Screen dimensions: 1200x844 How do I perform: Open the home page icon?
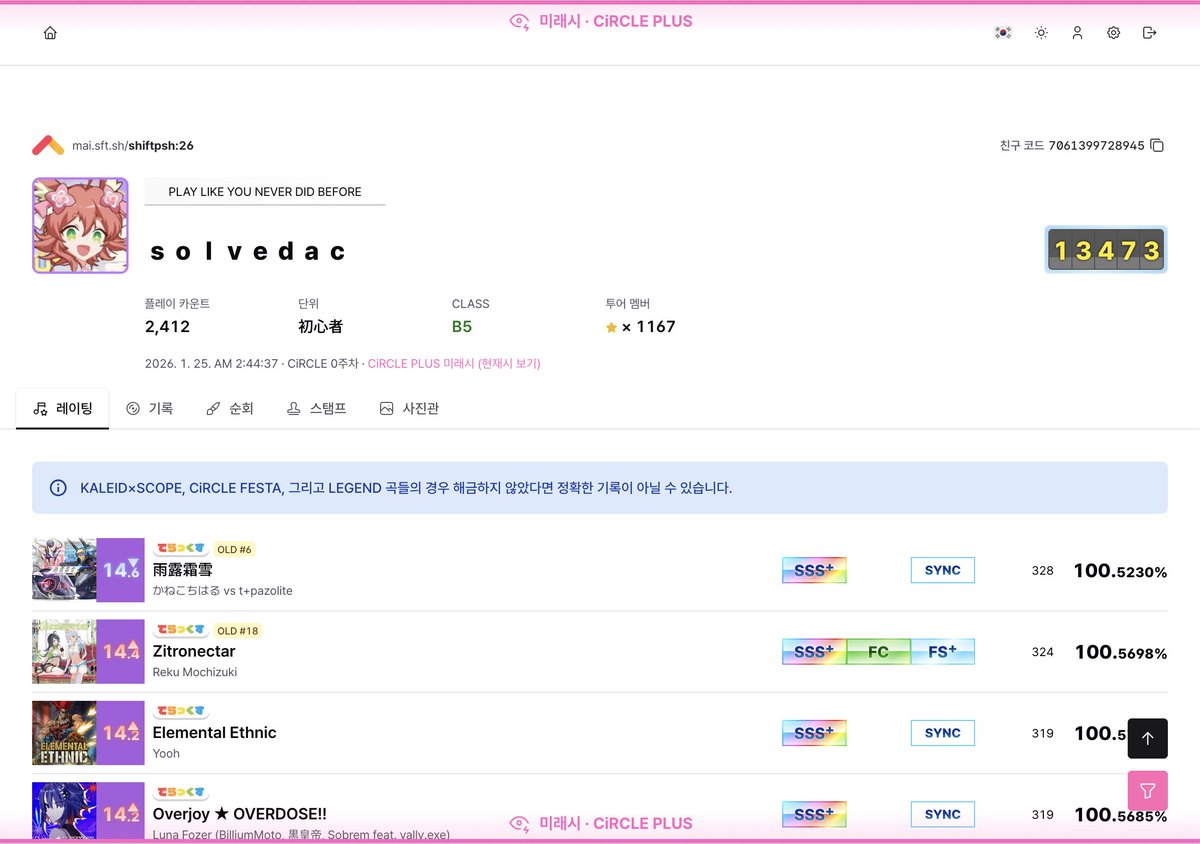(48, 32)
